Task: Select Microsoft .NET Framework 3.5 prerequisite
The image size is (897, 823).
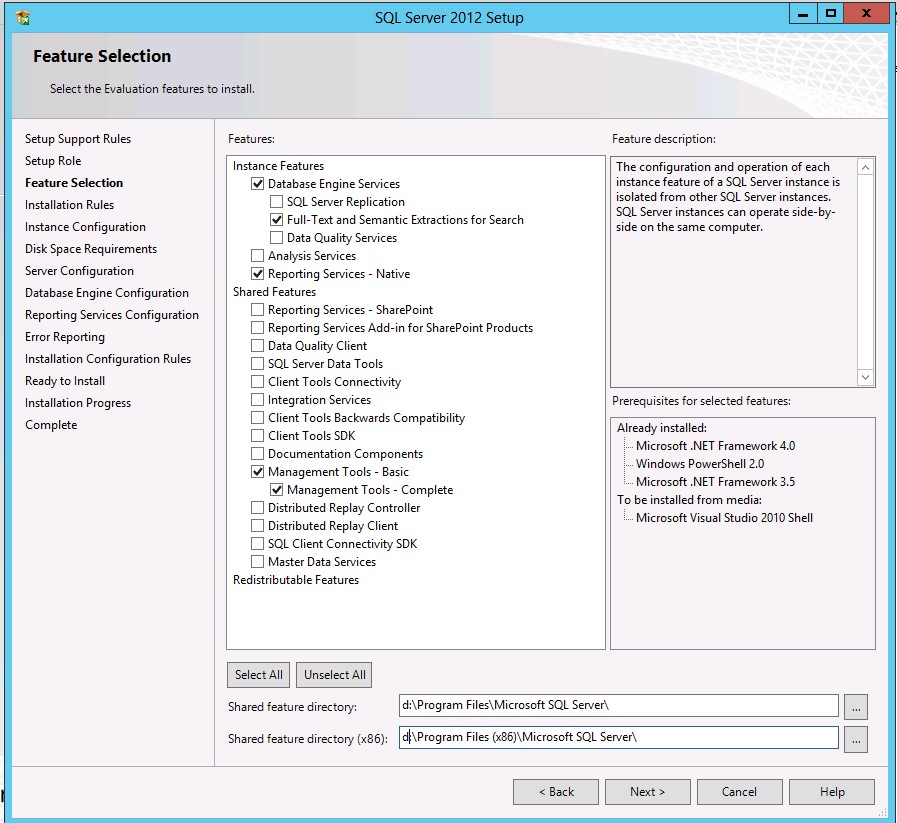Action: (716, 482)
